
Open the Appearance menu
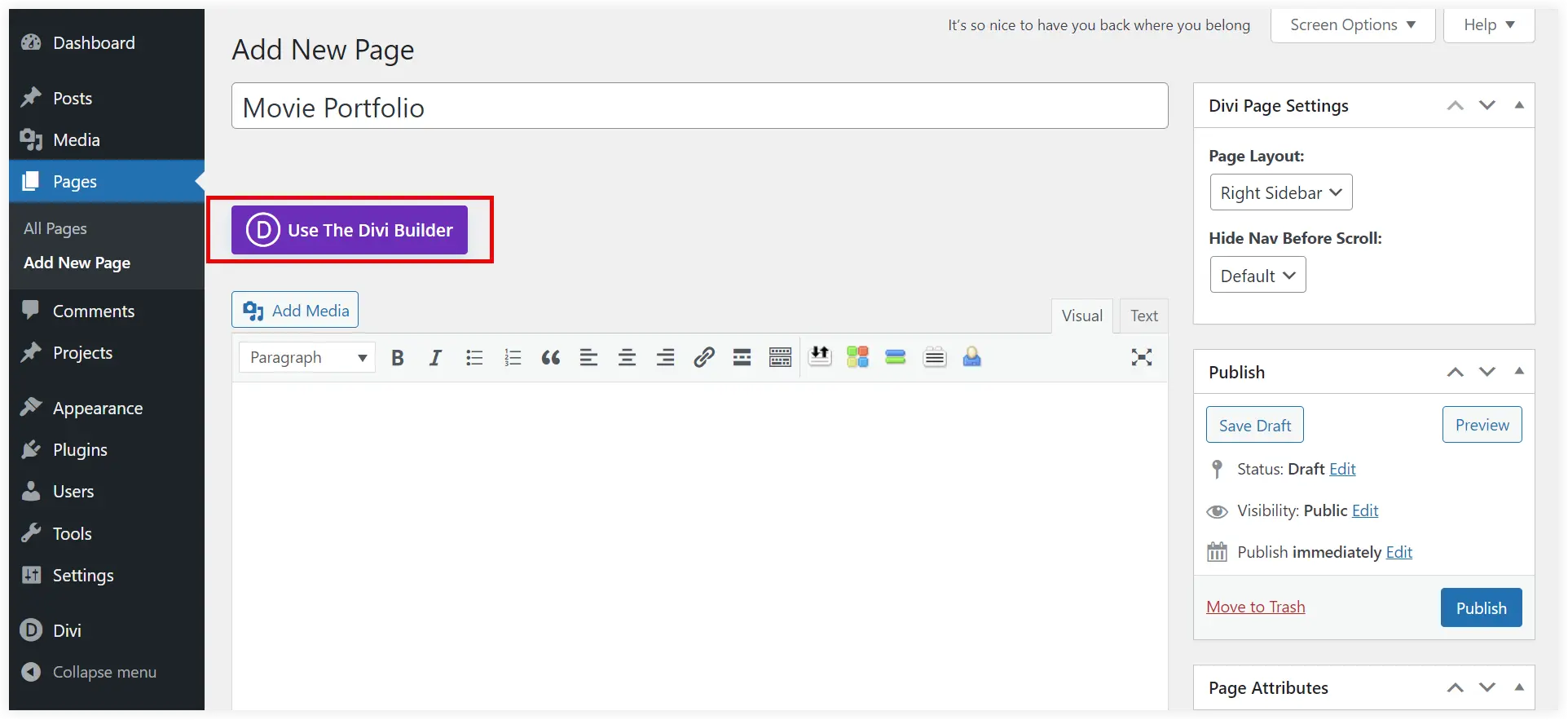tap(107, 409)
